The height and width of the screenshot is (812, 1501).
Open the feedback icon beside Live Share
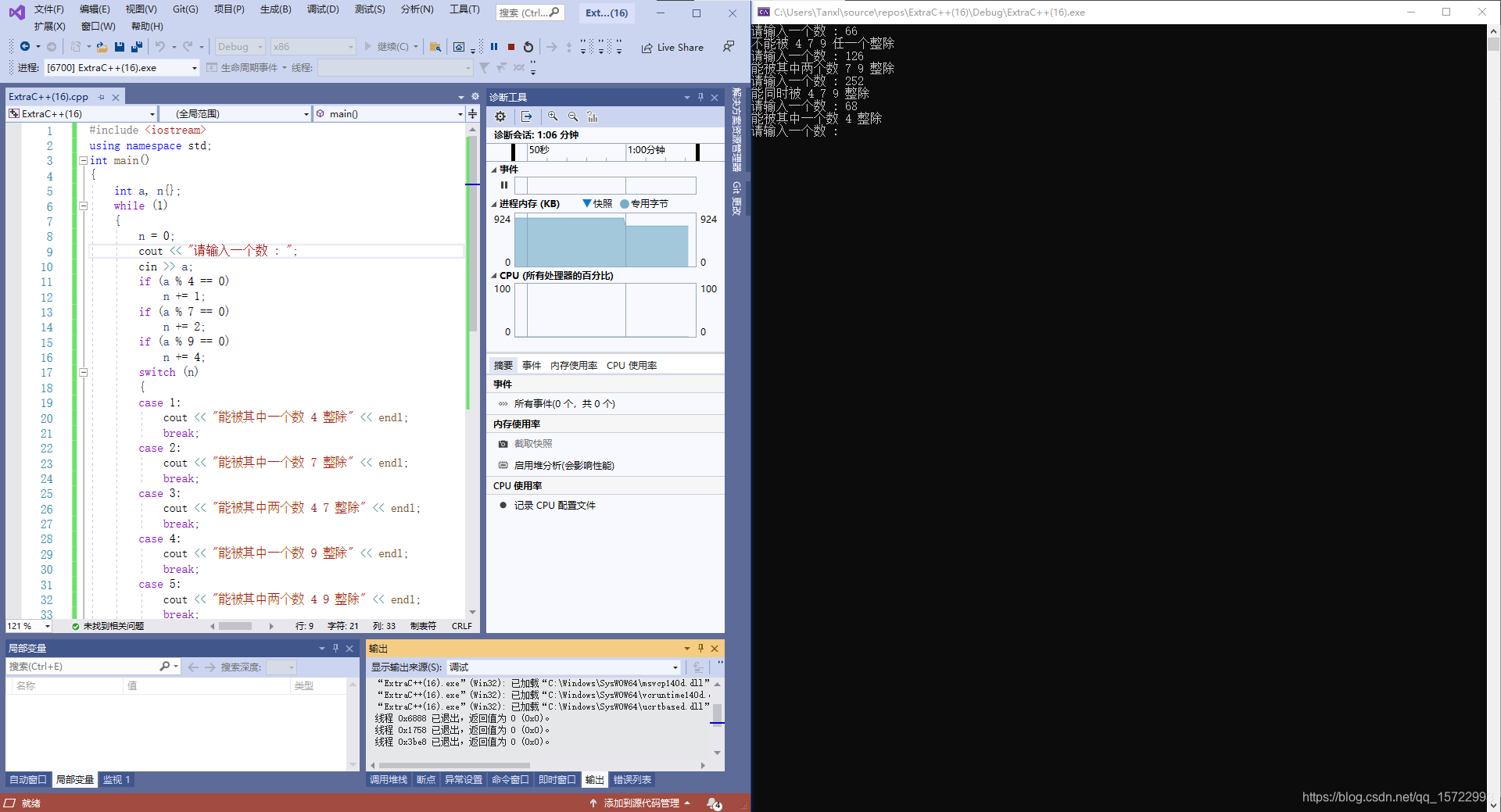click(729, 47)
